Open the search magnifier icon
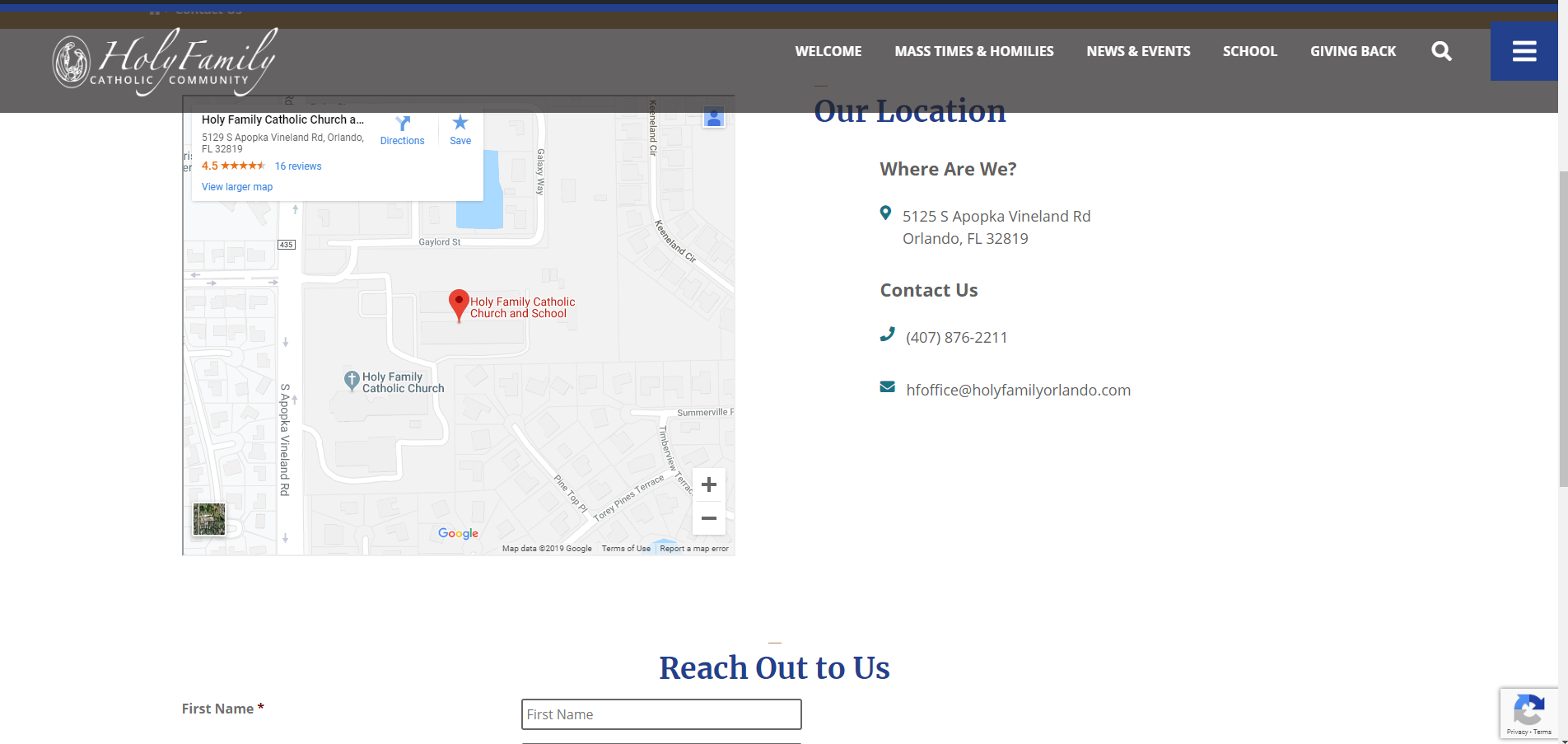Image resolution: width=1568 pixels, height=744 pixels. [x=1441, y=51]
